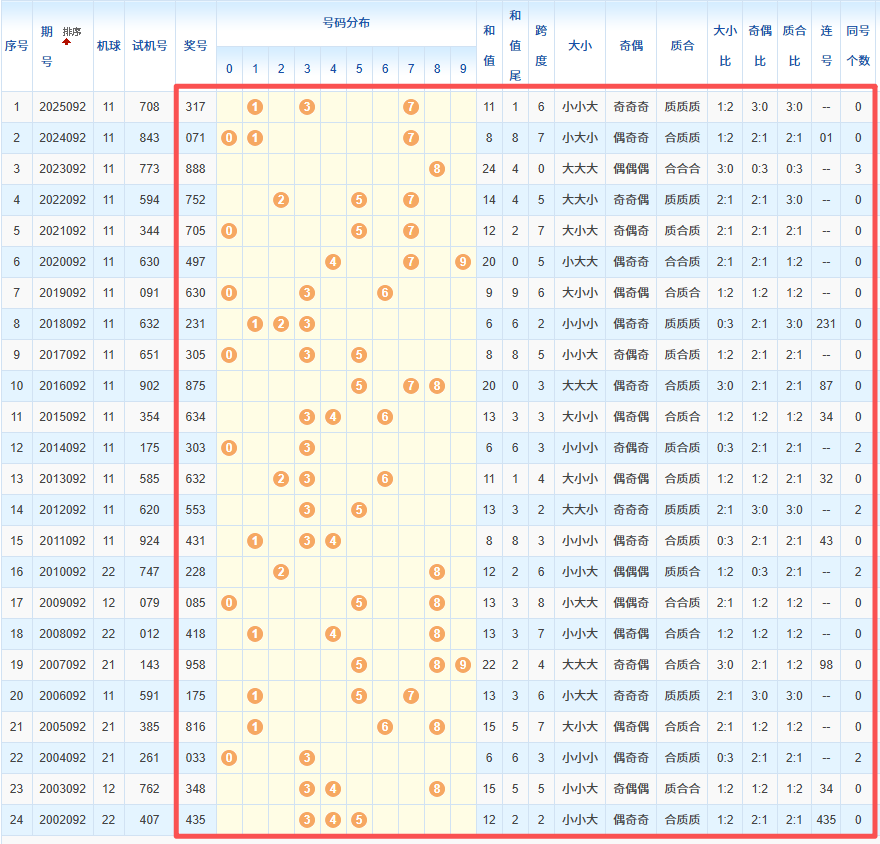
Task: Click the 排序 sort label
Action: [x=72, y=32]
